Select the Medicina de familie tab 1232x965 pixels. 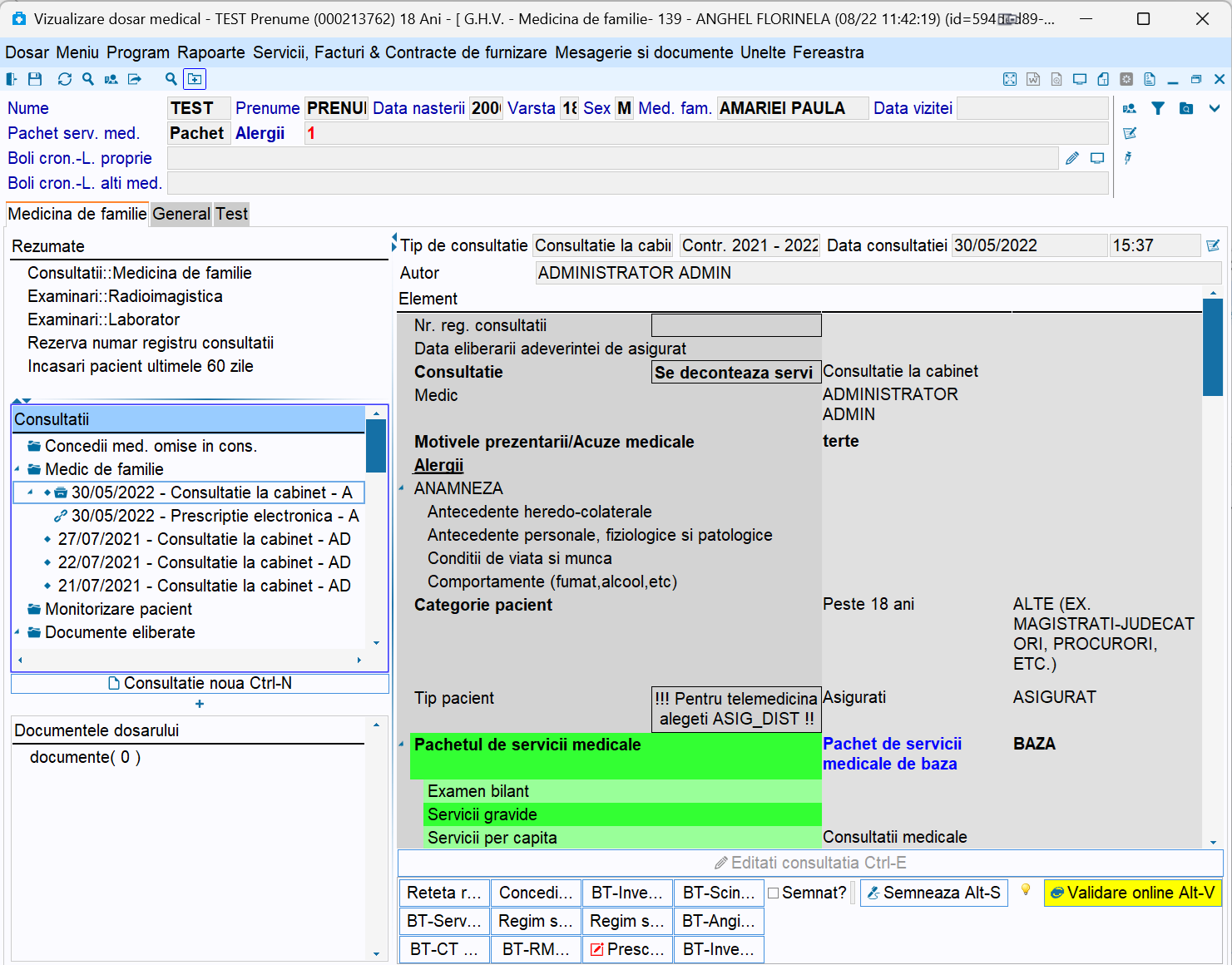click(x=77, y=214)
